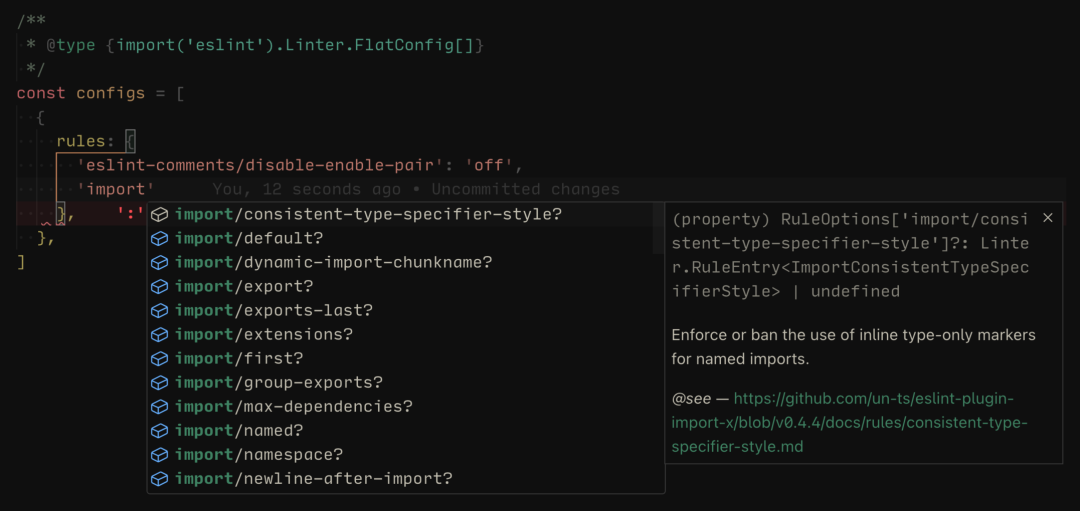Open the consistent-type-specifier-style docs link
Image resolution: width=1080 pixels, height=511 pixels.
point(849,422)
